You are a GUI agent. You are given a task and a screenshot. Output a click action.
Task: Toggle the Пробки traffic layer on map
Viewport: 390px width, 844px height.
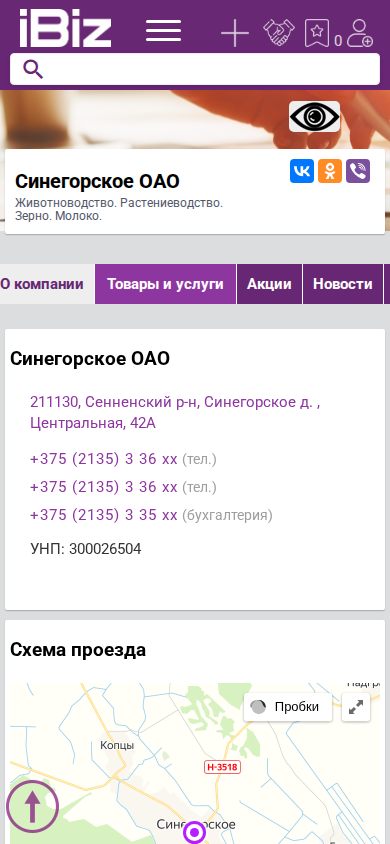288,707
